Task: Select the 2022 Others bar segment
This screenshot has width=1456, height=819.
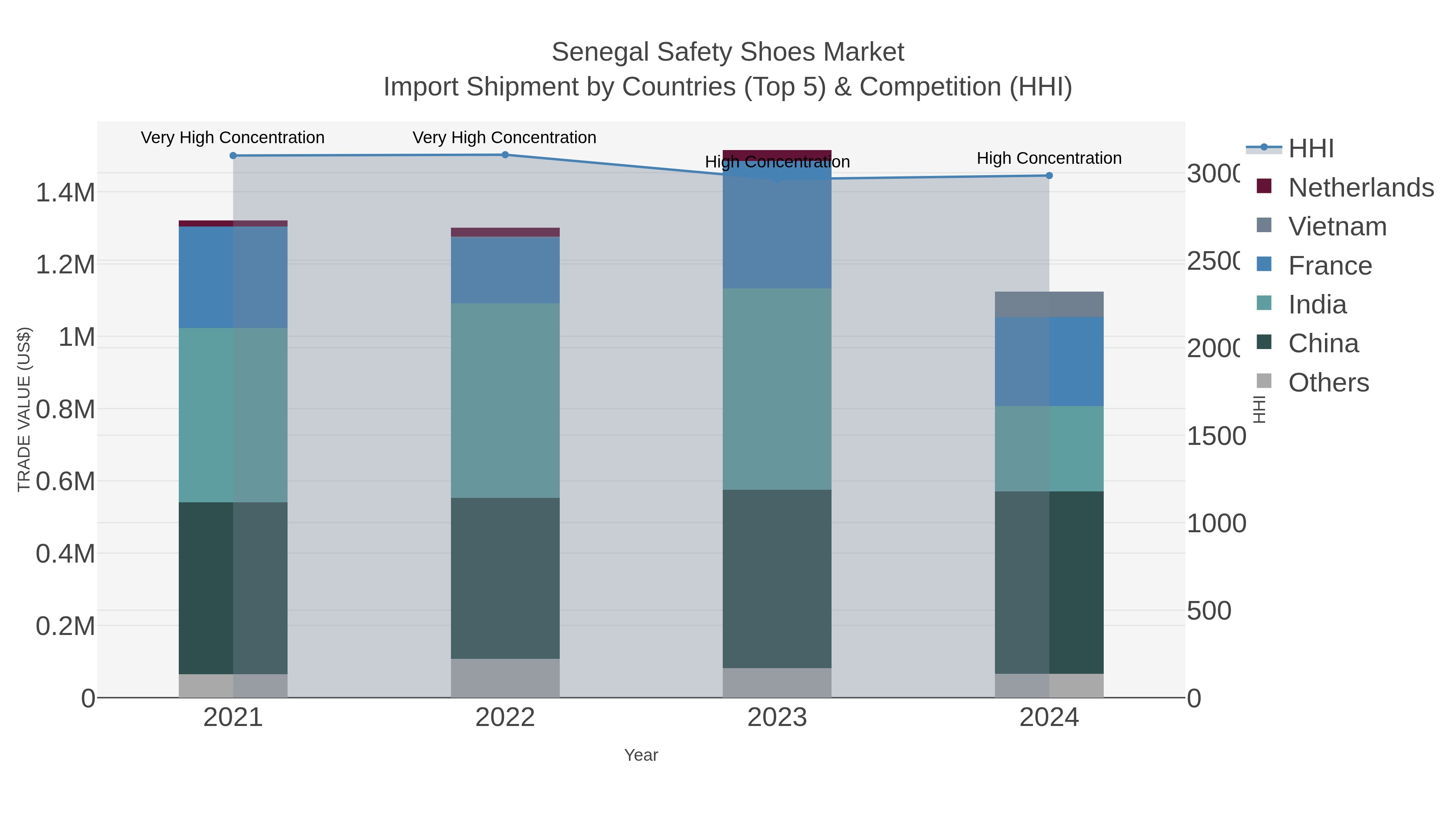Action: point(505,678)
